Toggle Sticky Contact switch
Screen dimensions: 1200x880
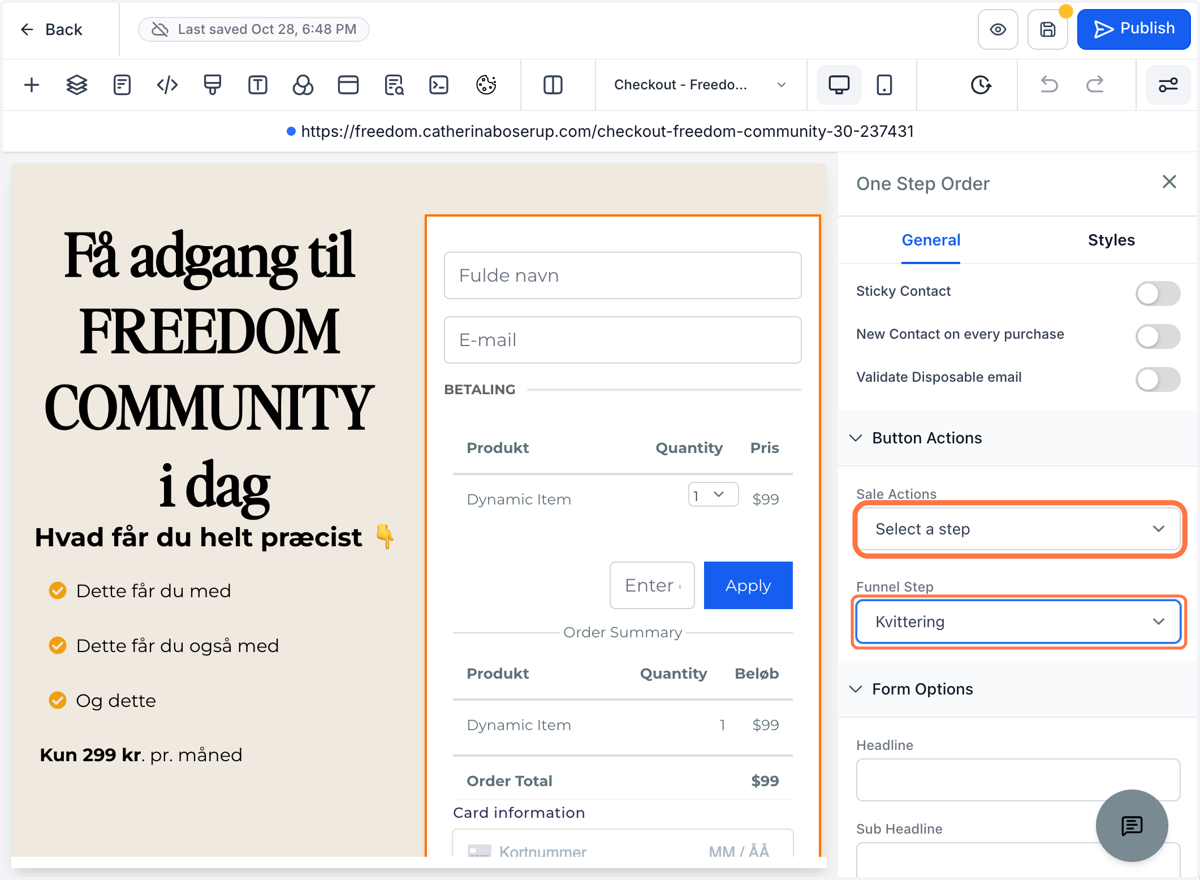pyautogui.click(x=1158, y=293)
